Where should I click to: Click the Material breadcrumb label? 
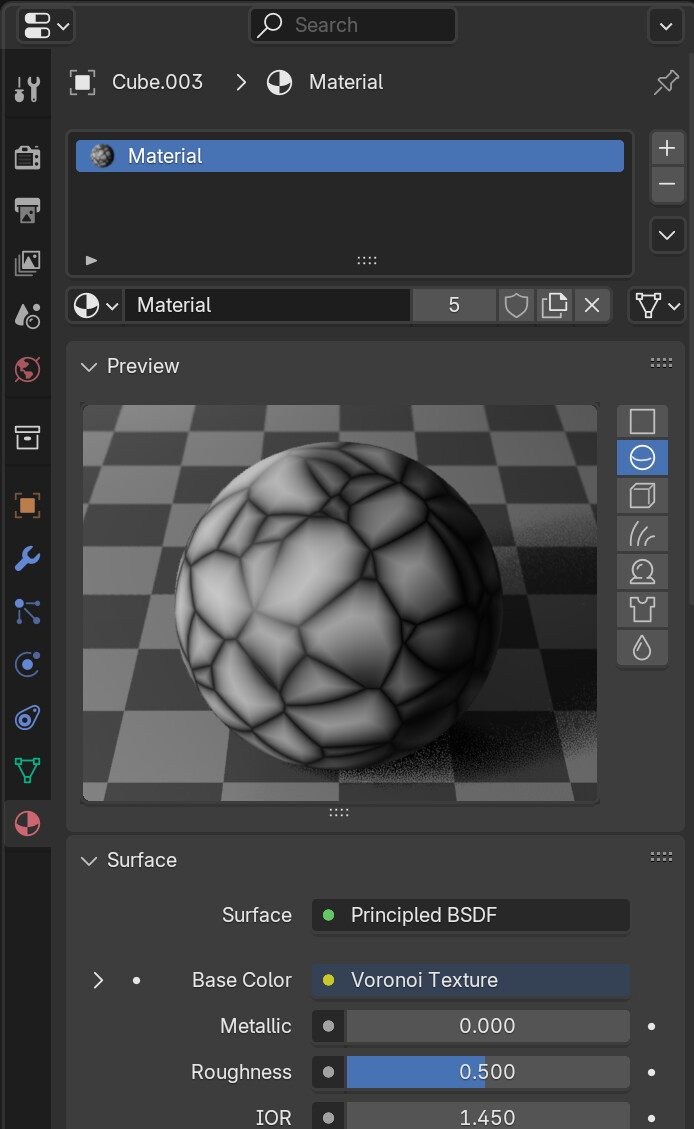346,82
